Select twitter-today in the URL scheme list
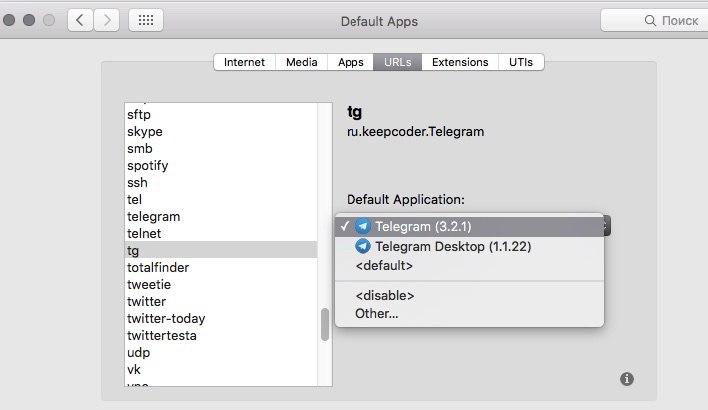 point(221,318)
